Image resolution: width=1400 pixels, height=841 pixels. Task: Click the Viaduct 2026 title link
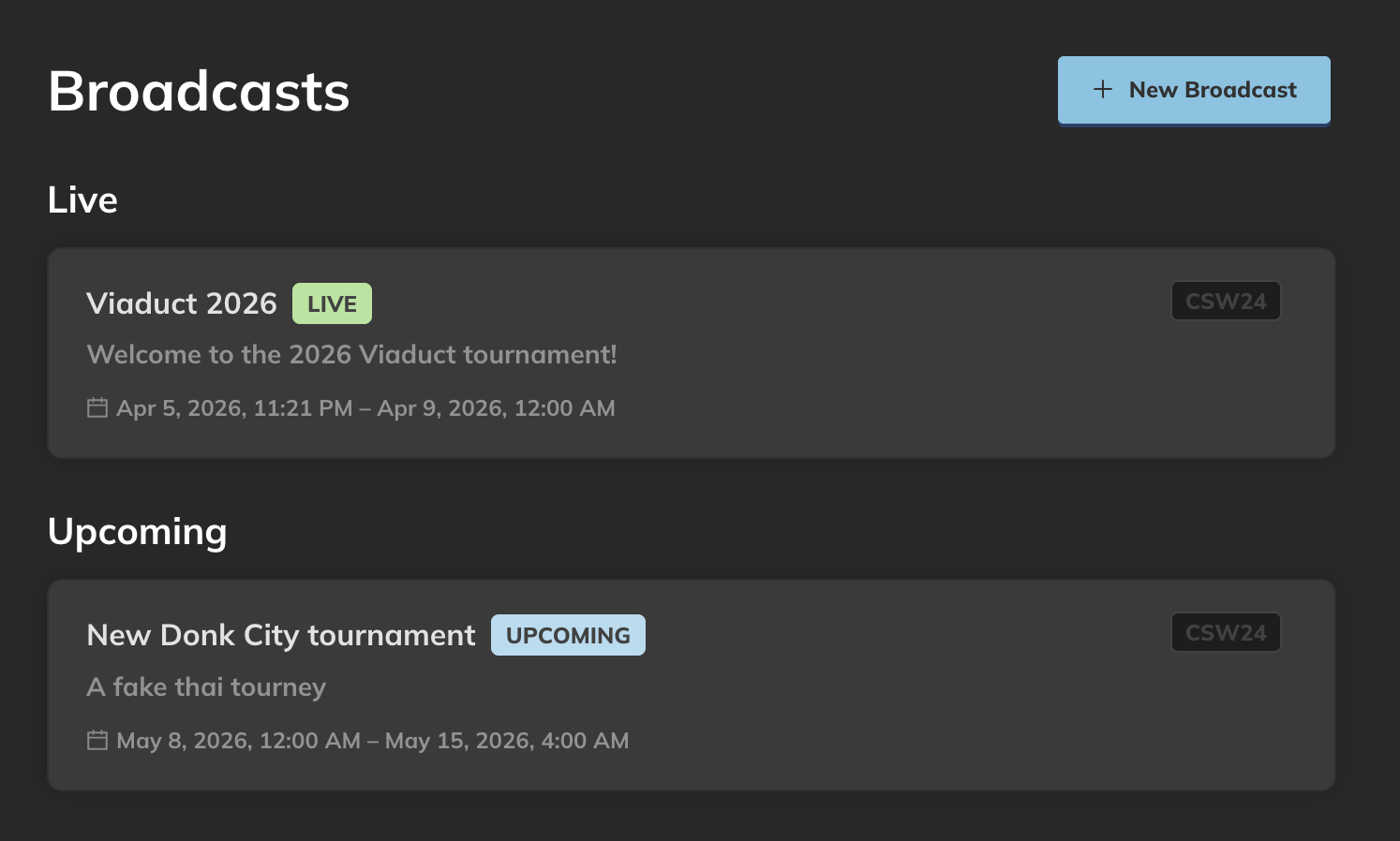[182, 302]
